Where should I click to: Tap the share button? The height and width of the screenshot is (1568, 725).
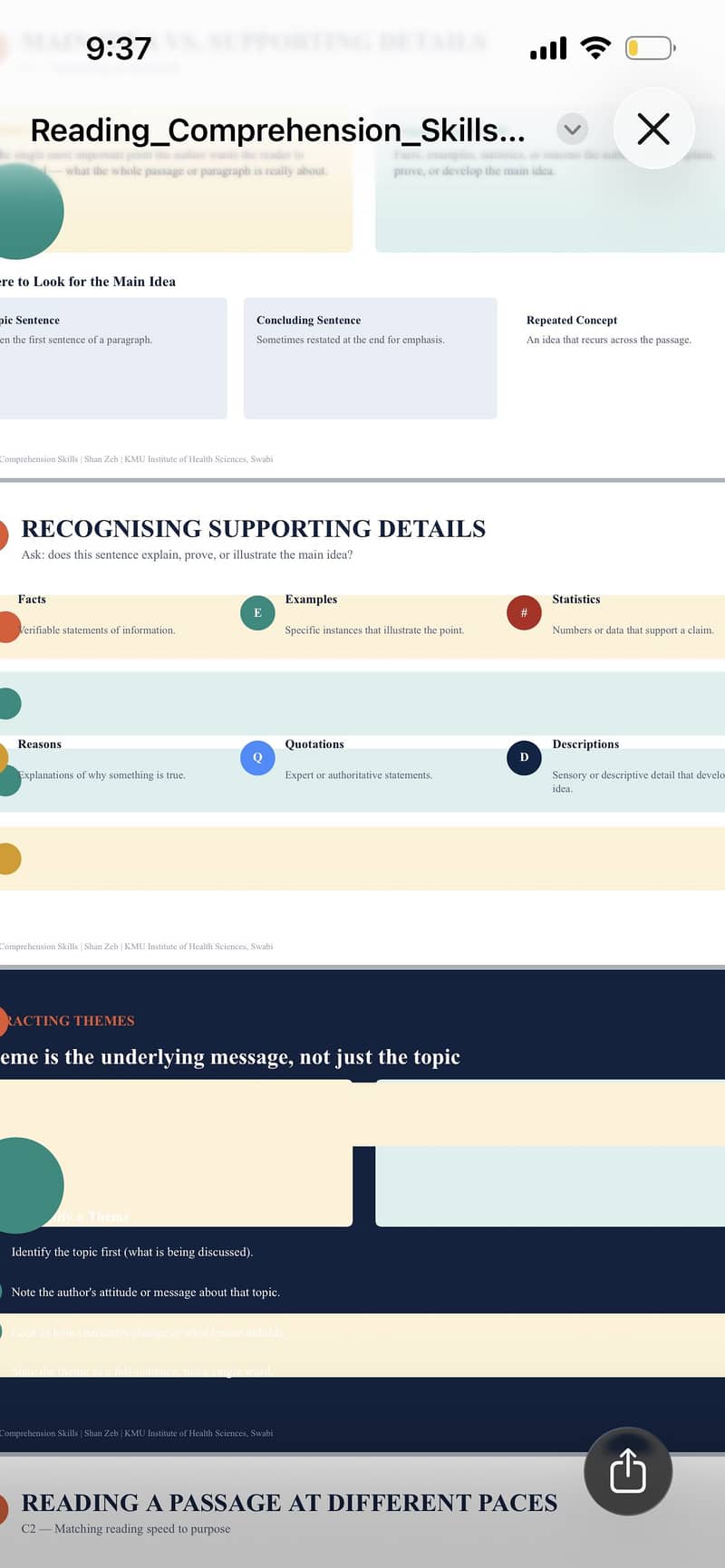pyautogui.click(x=628, y=1471)
